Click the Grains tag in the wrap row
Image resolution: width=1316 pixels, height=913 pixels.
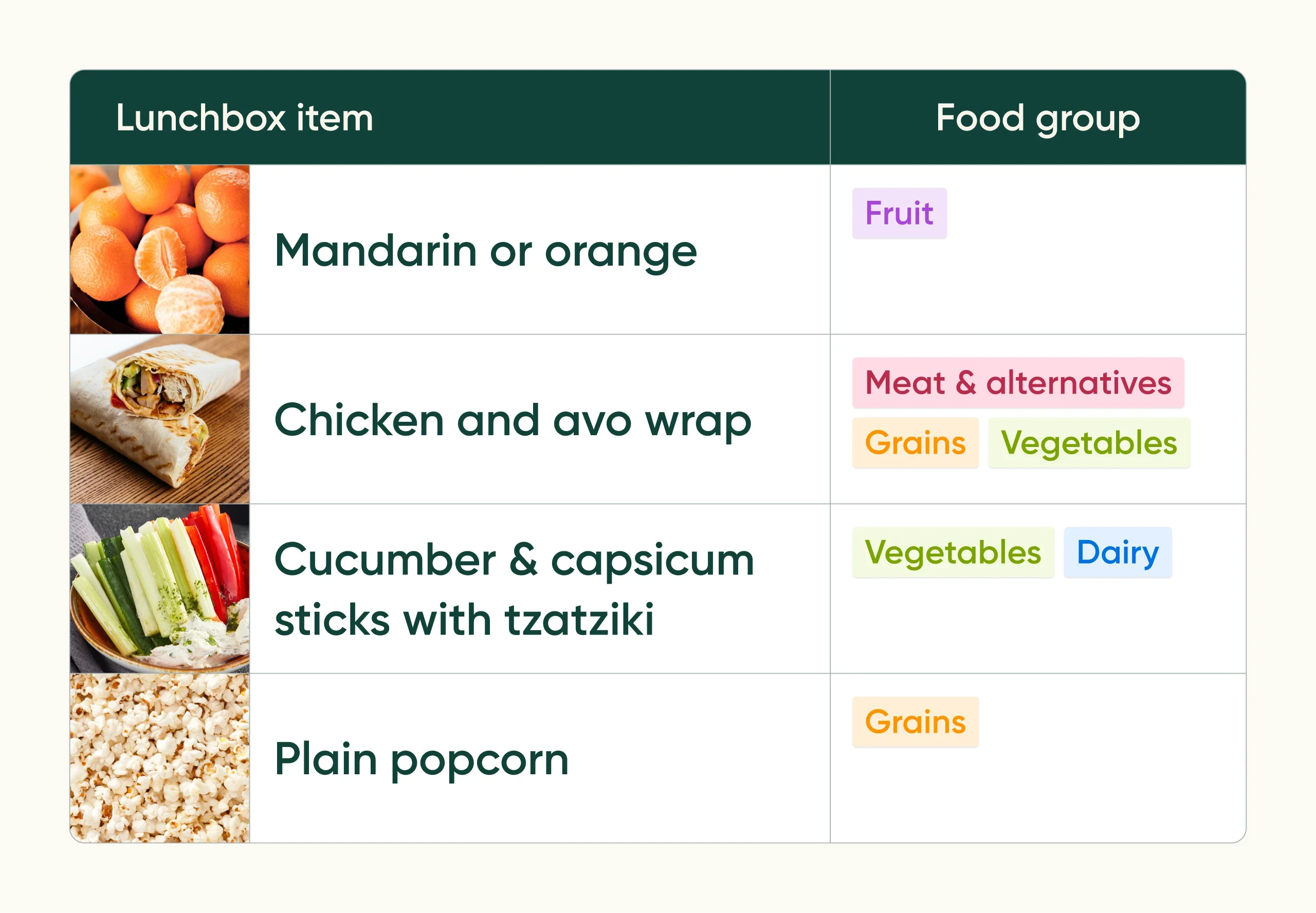[915, 443]
